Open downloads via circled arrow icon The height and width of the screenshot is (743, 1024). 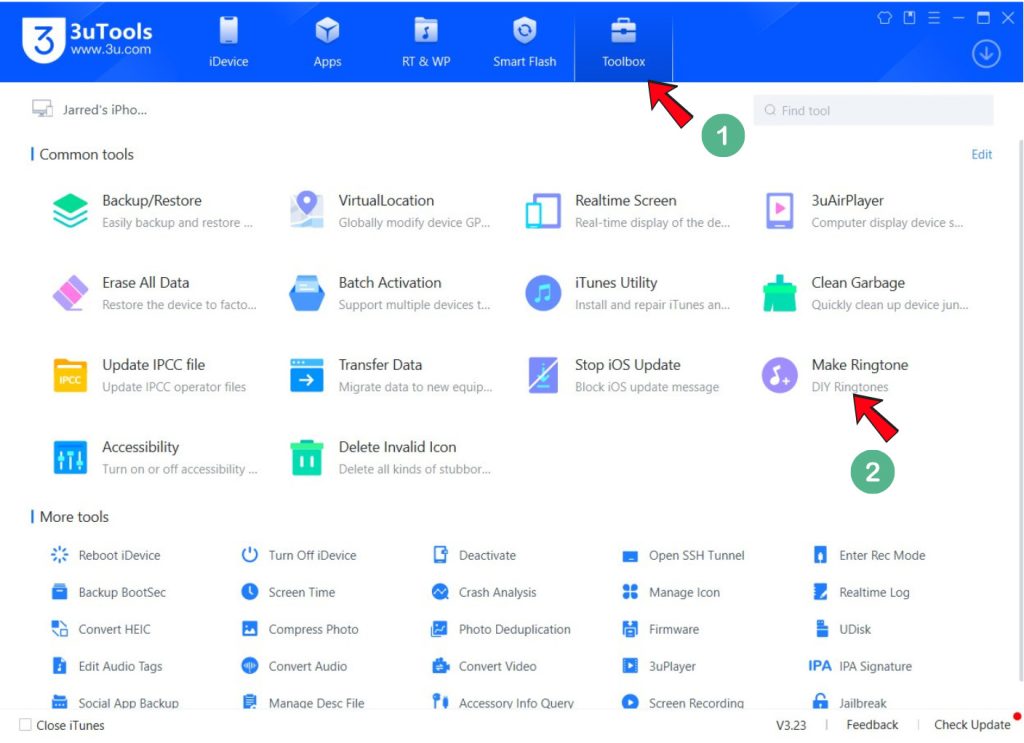985,54
